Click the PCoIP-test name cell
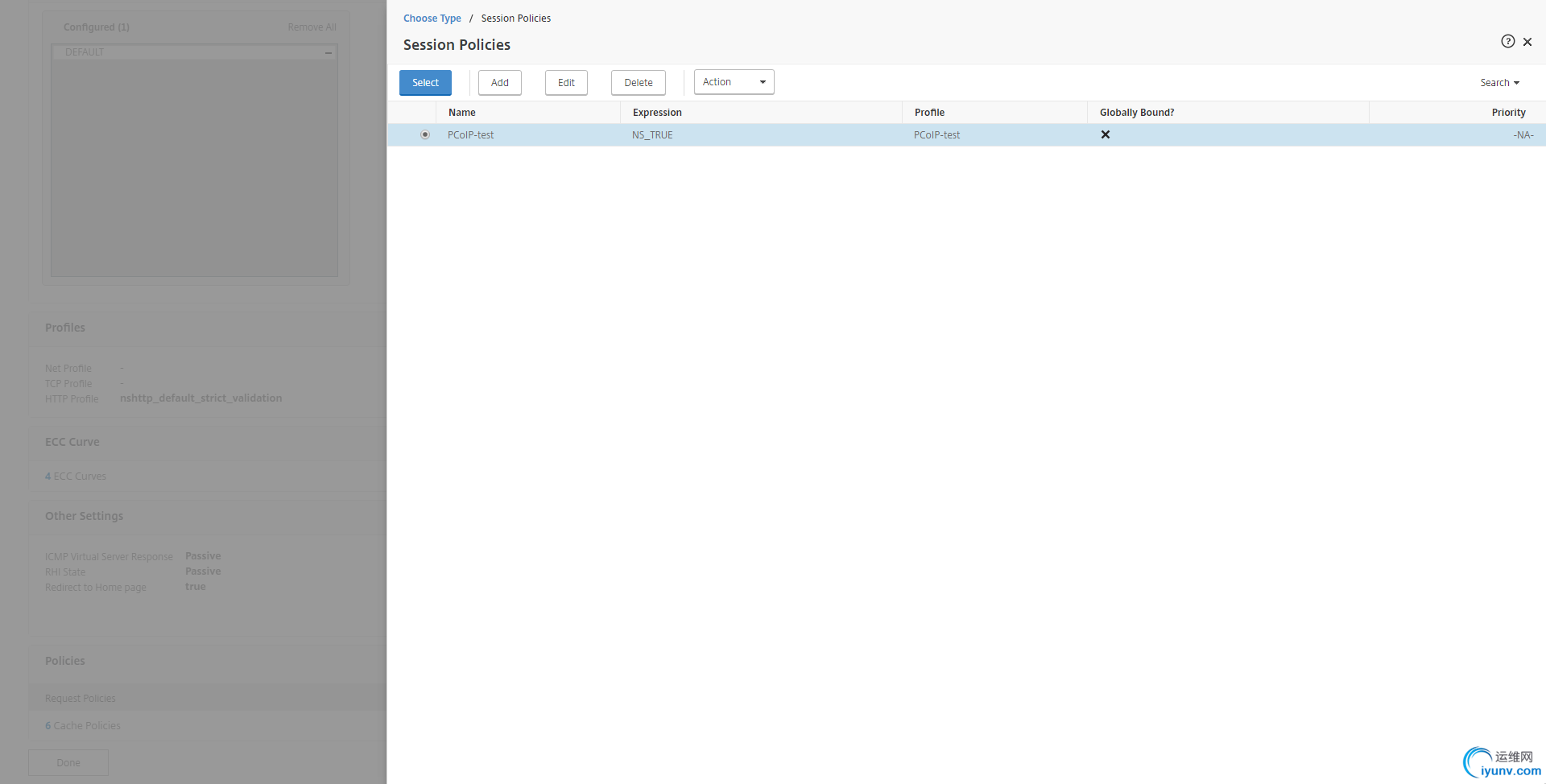The image size is (1546, 784). 471,135
